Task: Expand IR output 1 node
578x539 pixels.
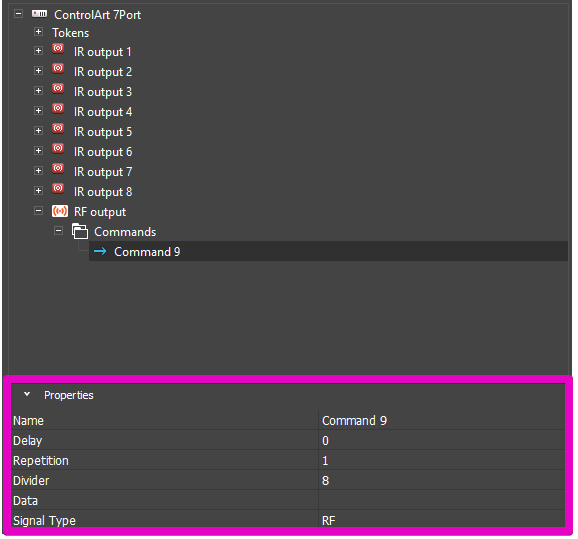Action: (x=38, y=51)
